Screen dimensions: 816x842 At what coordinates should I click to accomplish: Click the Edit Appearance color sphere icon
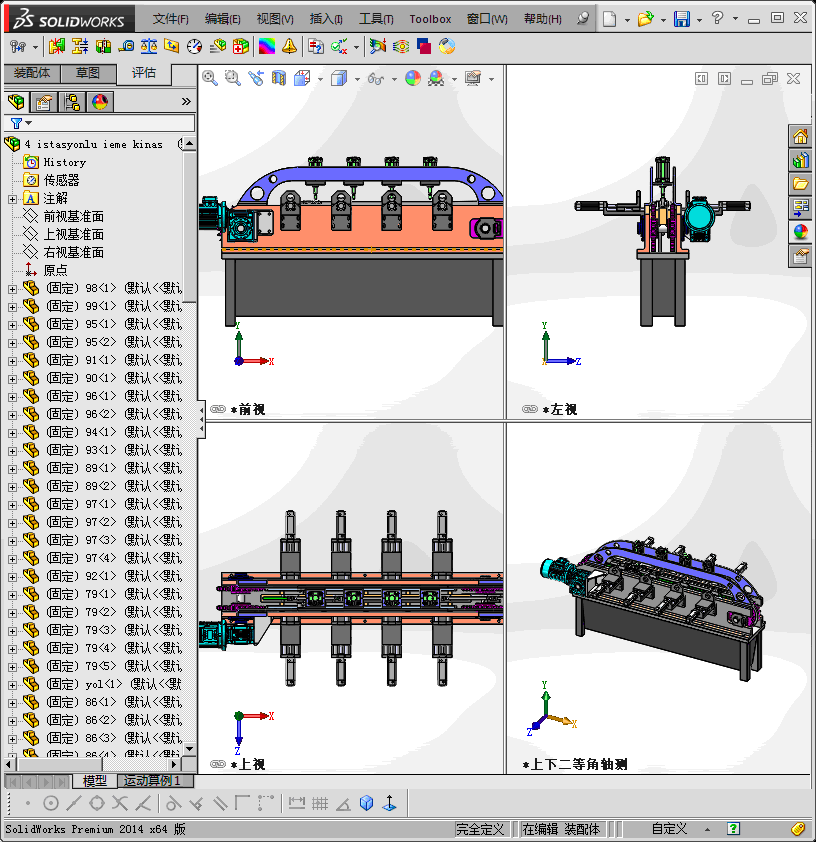(412, 78)
